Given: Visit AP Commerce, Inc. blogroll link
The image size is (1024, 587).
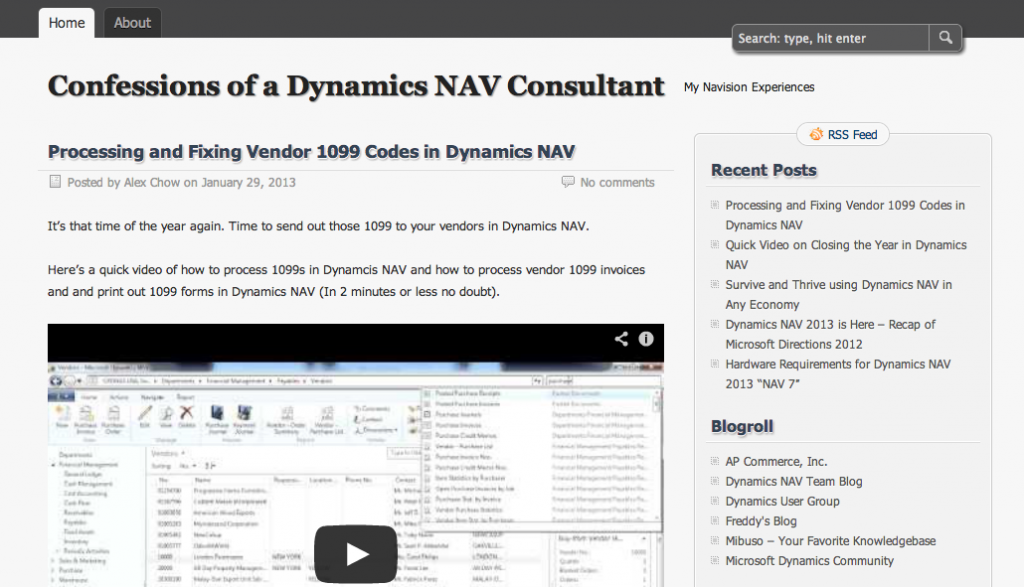Looking at the screenshot, I should (x=776, y=462).
